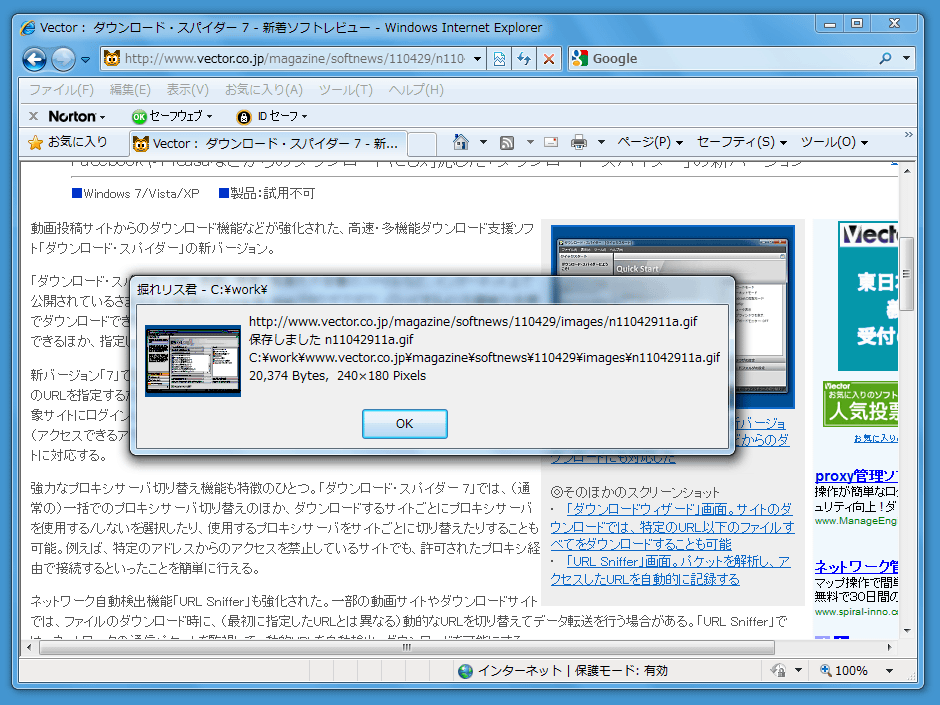Close the Norton toolbar with the X
Viewport: 940px width, 705px height.
tap(34, 116)
